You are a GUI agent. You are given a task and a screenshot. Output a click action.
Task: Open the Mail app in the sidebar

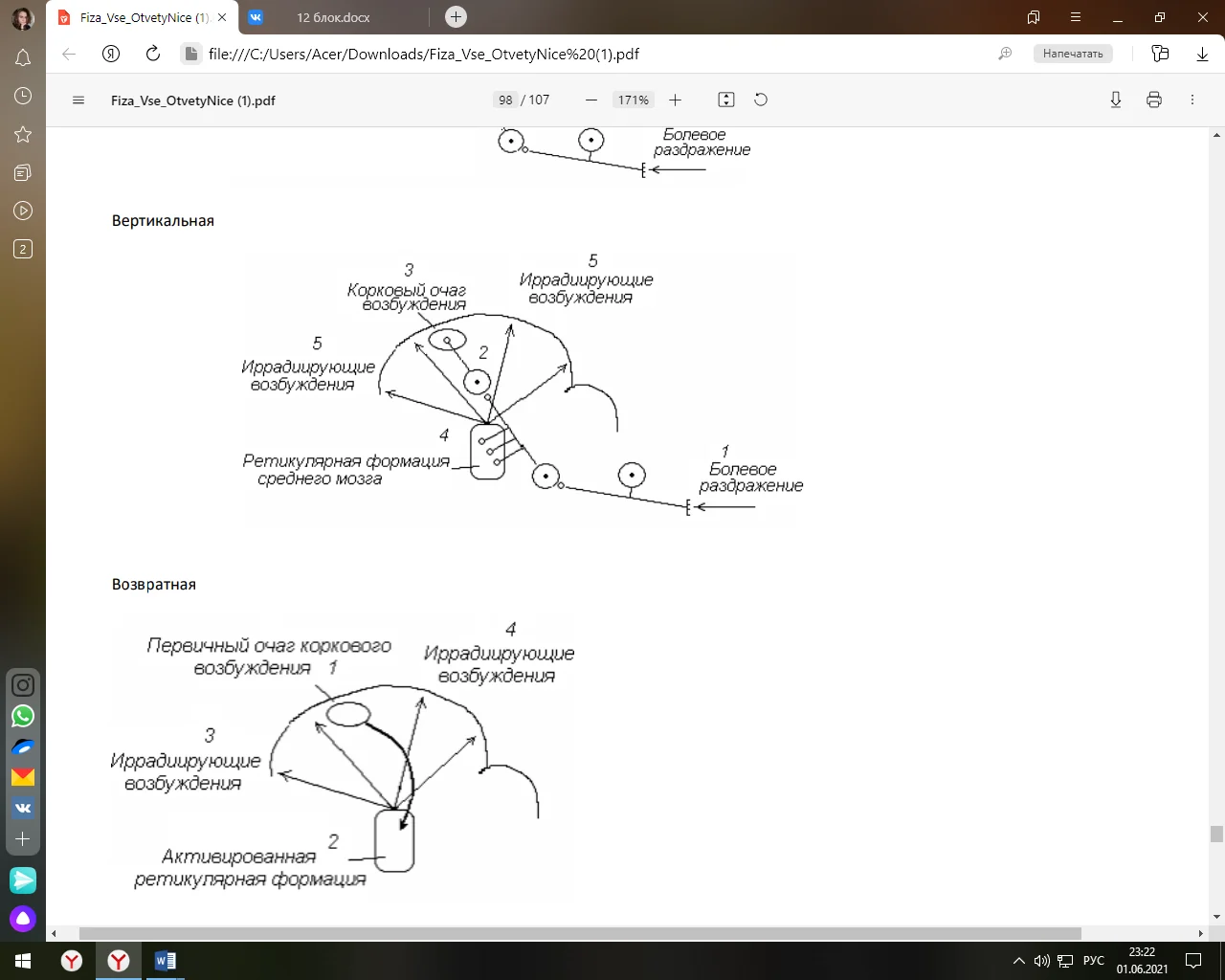coord(23,777)
